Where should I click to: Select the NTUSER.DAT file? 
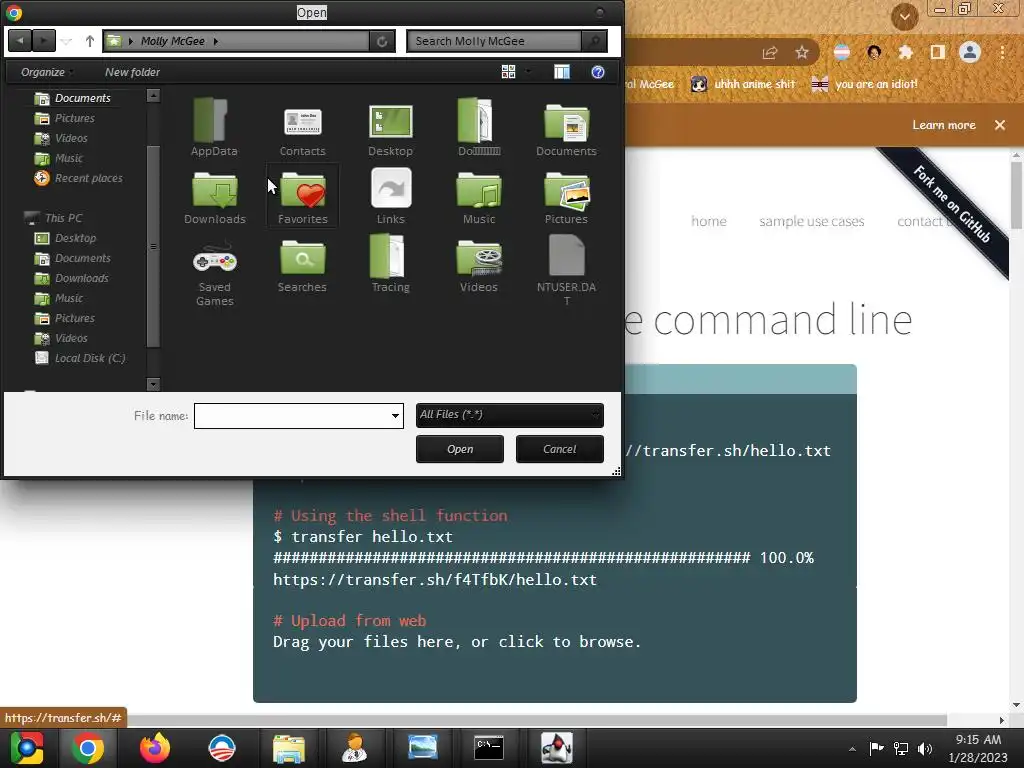coord(566,272)
